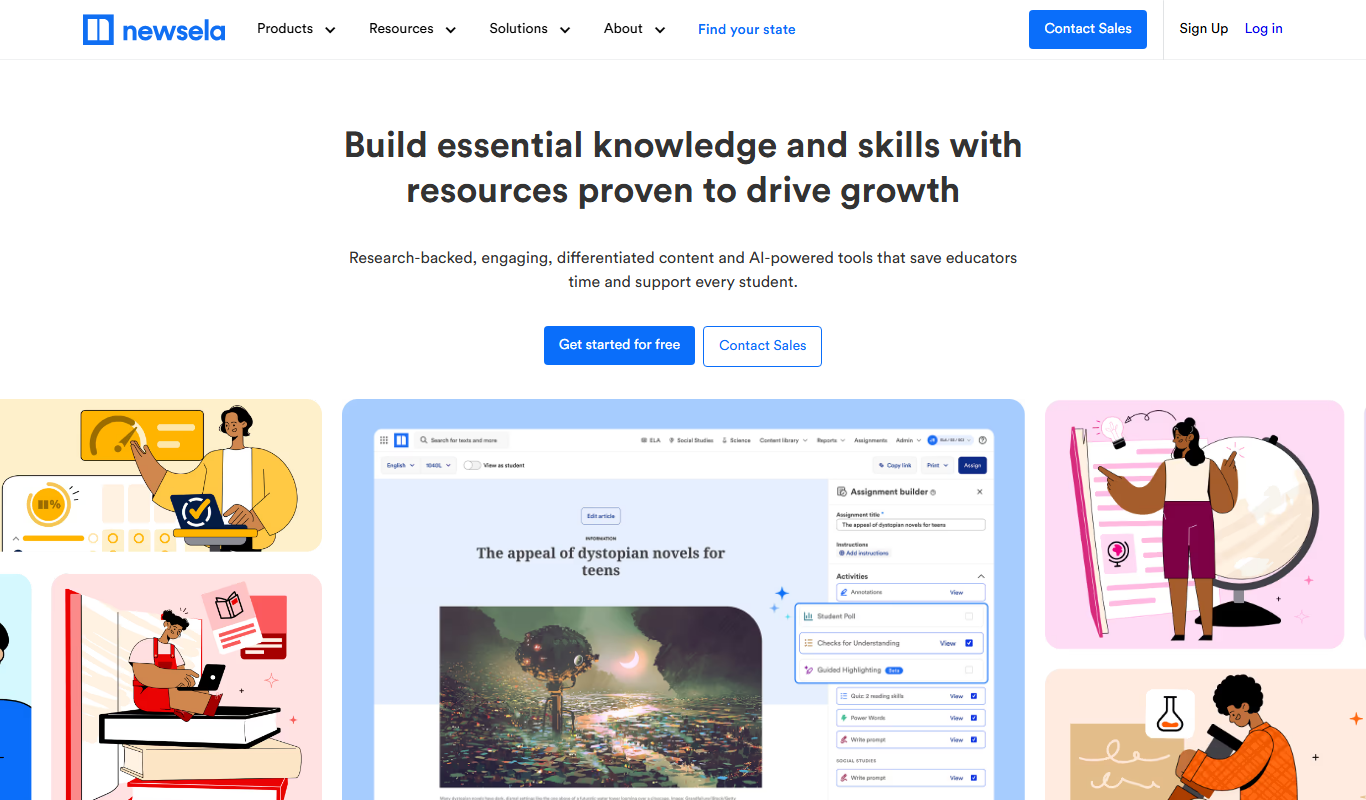Click Sign Up
The image size is (1366, 800).
(x=1204, y=29)
